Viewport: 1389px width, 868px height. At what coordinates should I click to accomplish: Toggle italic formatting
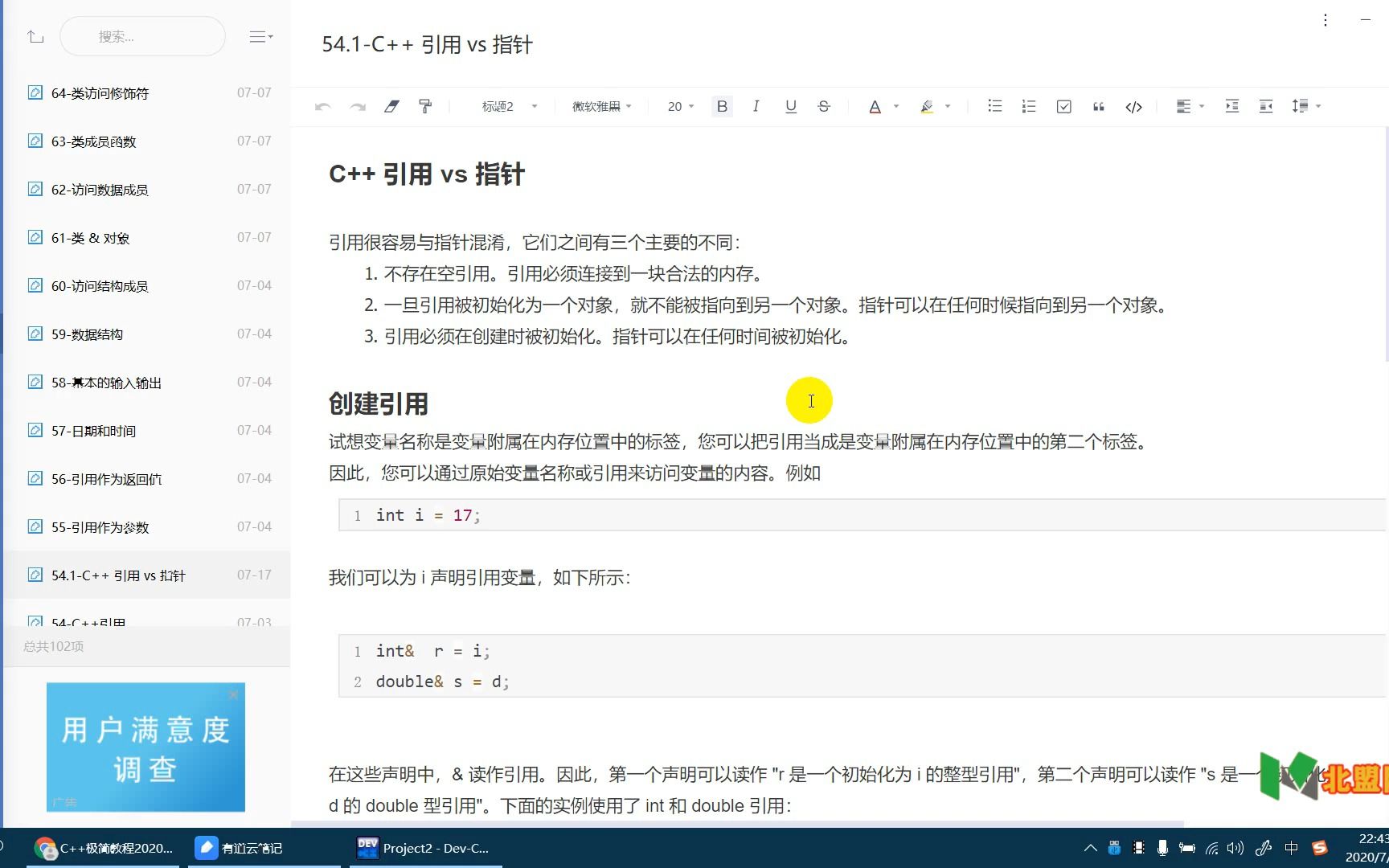click(756, 105)
